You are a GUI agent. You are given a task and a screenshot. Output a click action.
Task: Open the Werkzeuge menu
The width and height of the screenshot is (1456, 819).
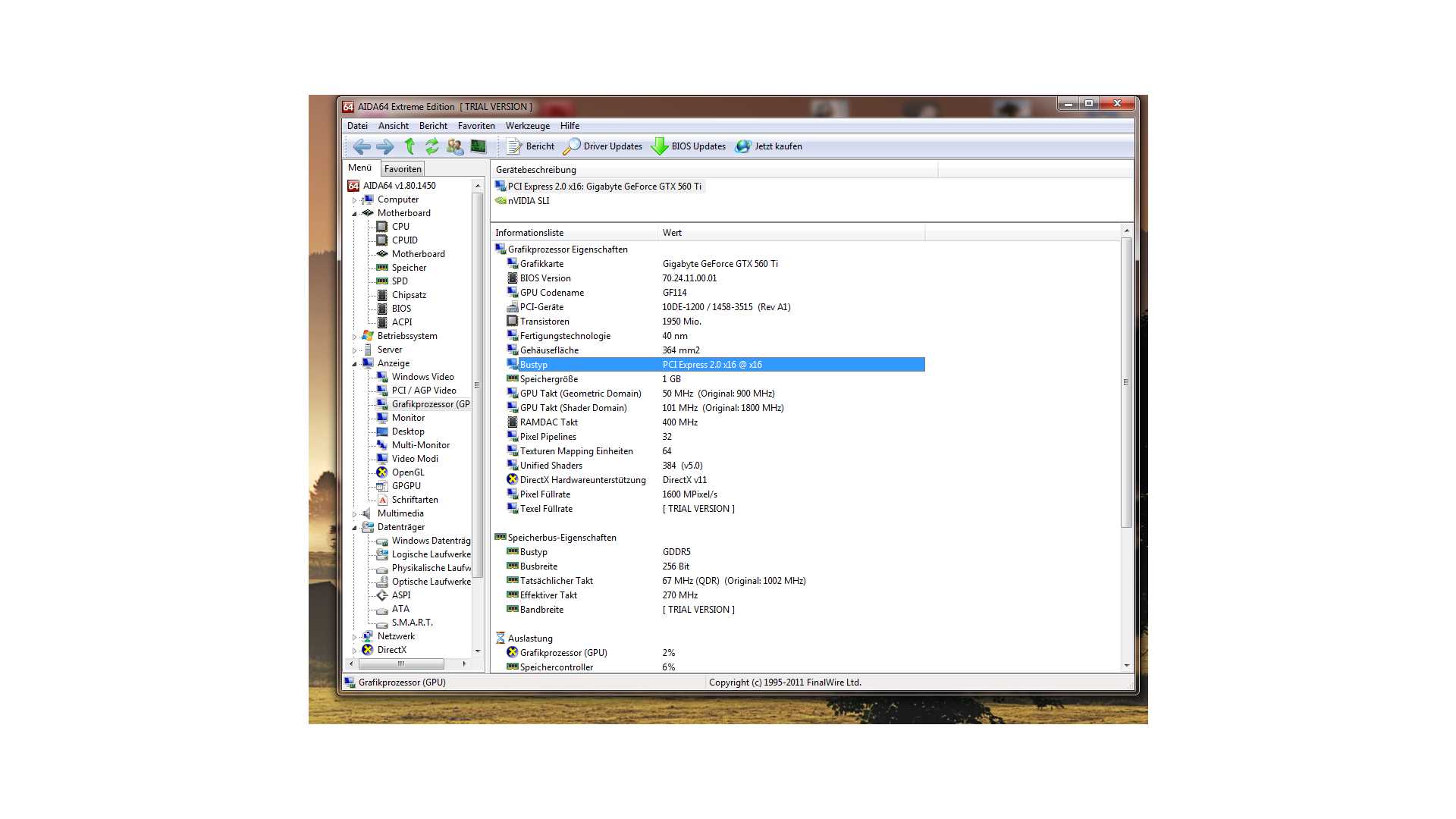527,126
